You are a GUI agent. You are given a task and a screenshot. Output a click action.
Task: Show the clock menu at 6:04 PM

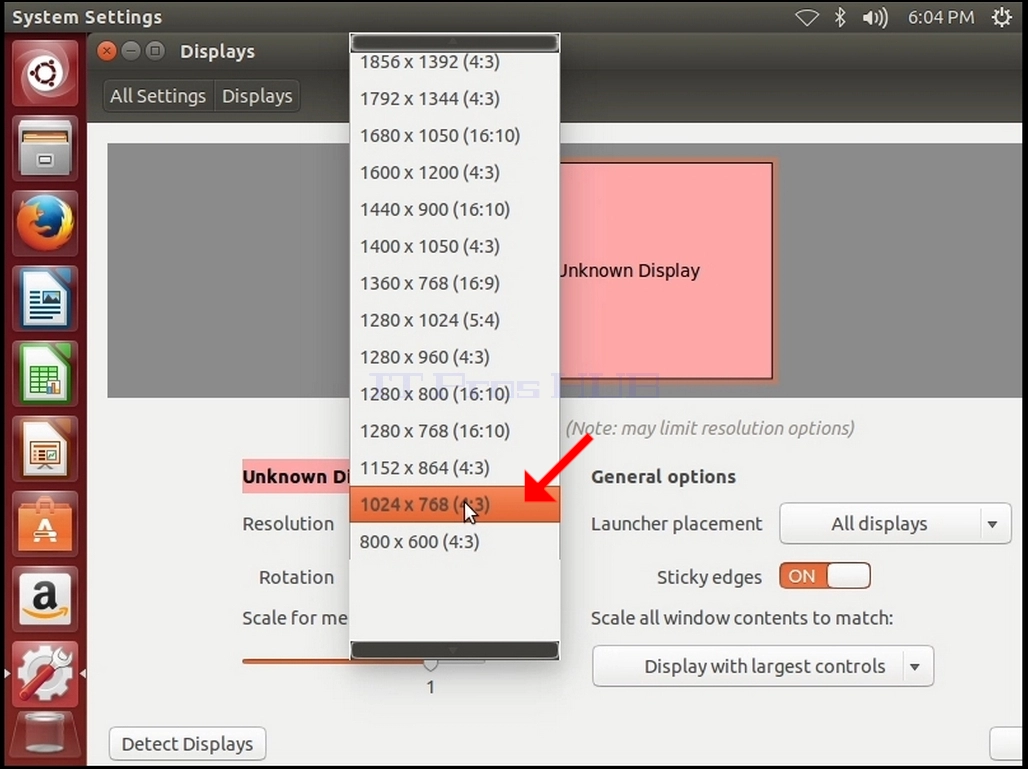pyautogui.click(x=941, y=17)
